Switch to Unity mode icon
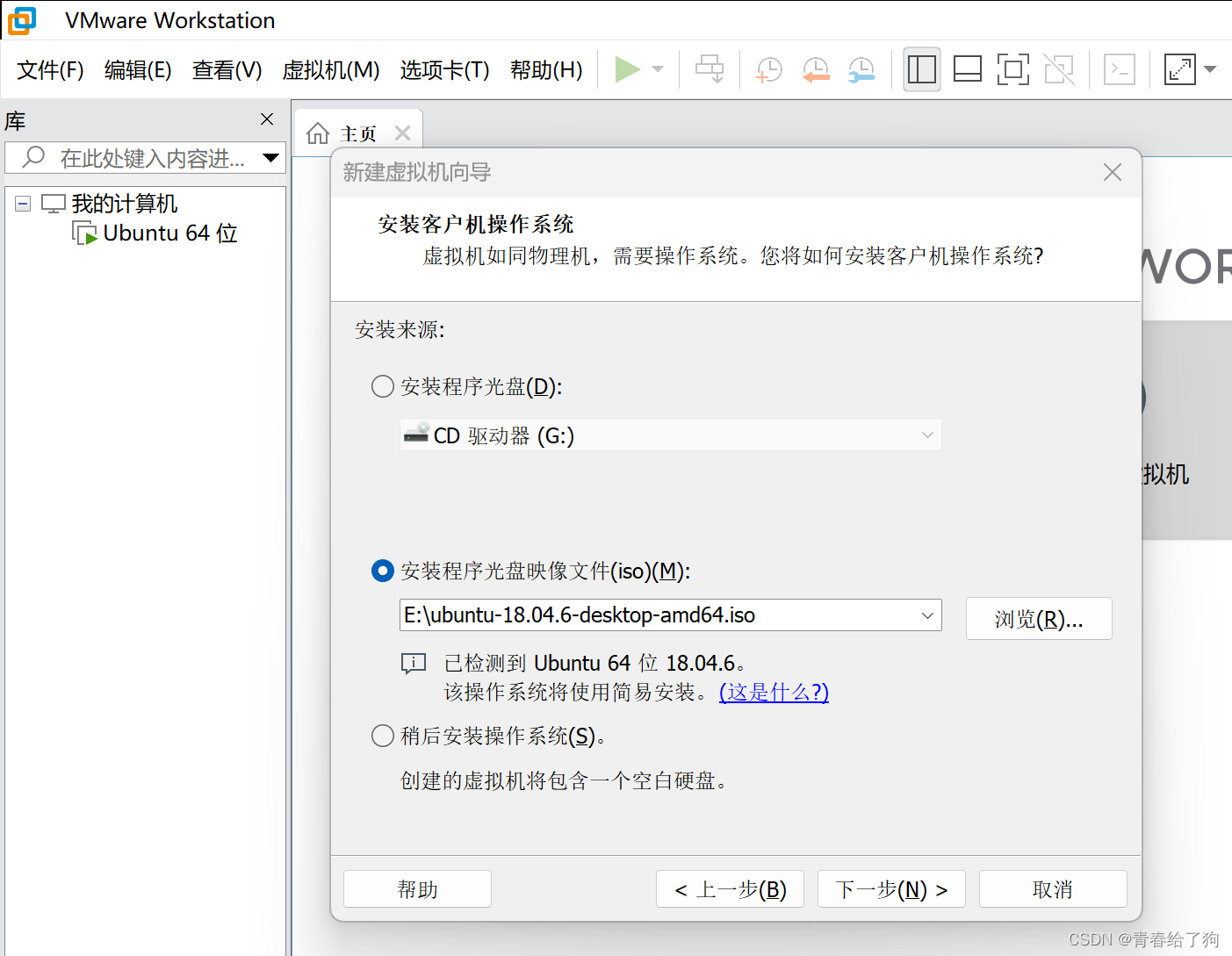 coord(1059,69)
